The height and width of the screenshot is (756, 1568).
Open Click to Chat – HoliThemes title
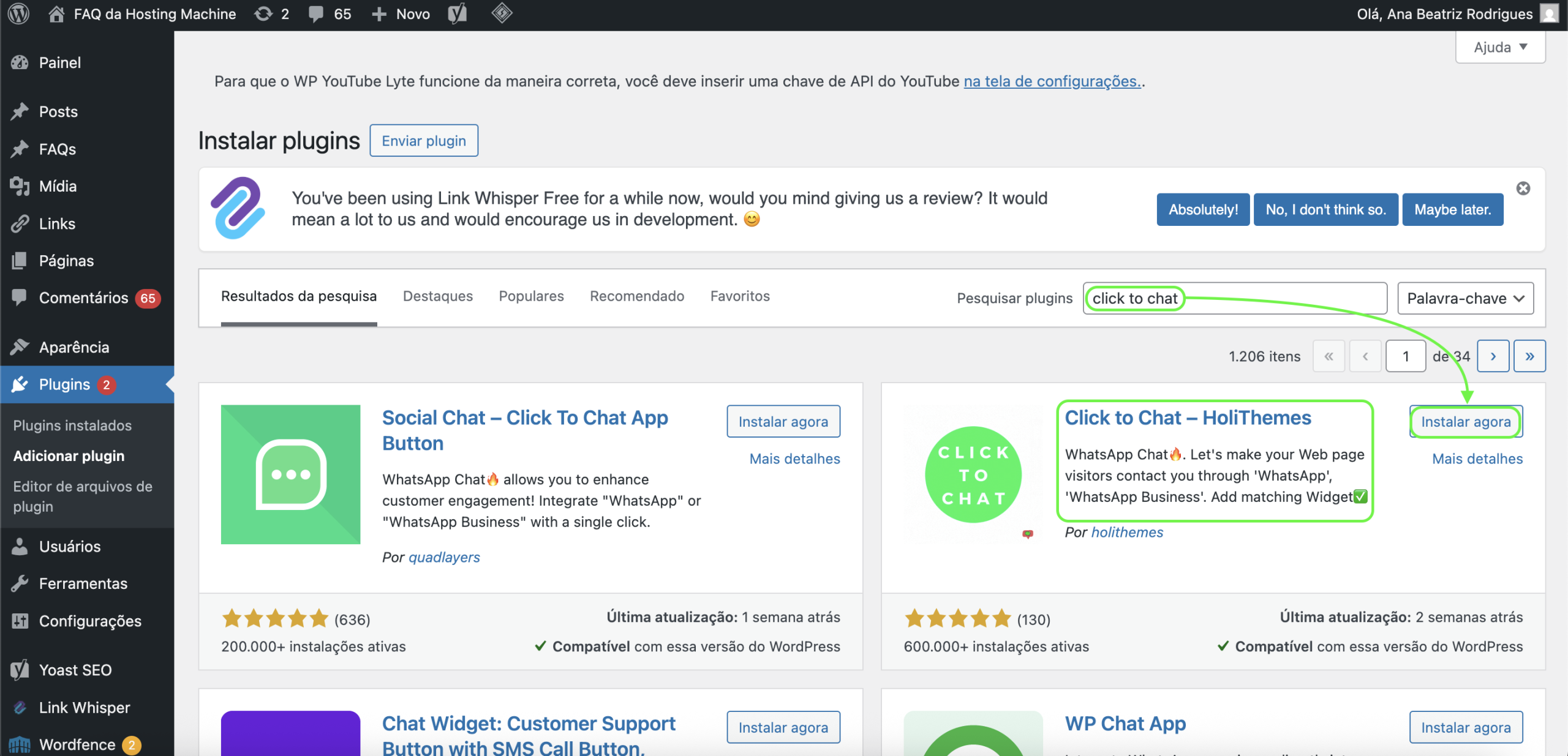tap(1188, 417)
